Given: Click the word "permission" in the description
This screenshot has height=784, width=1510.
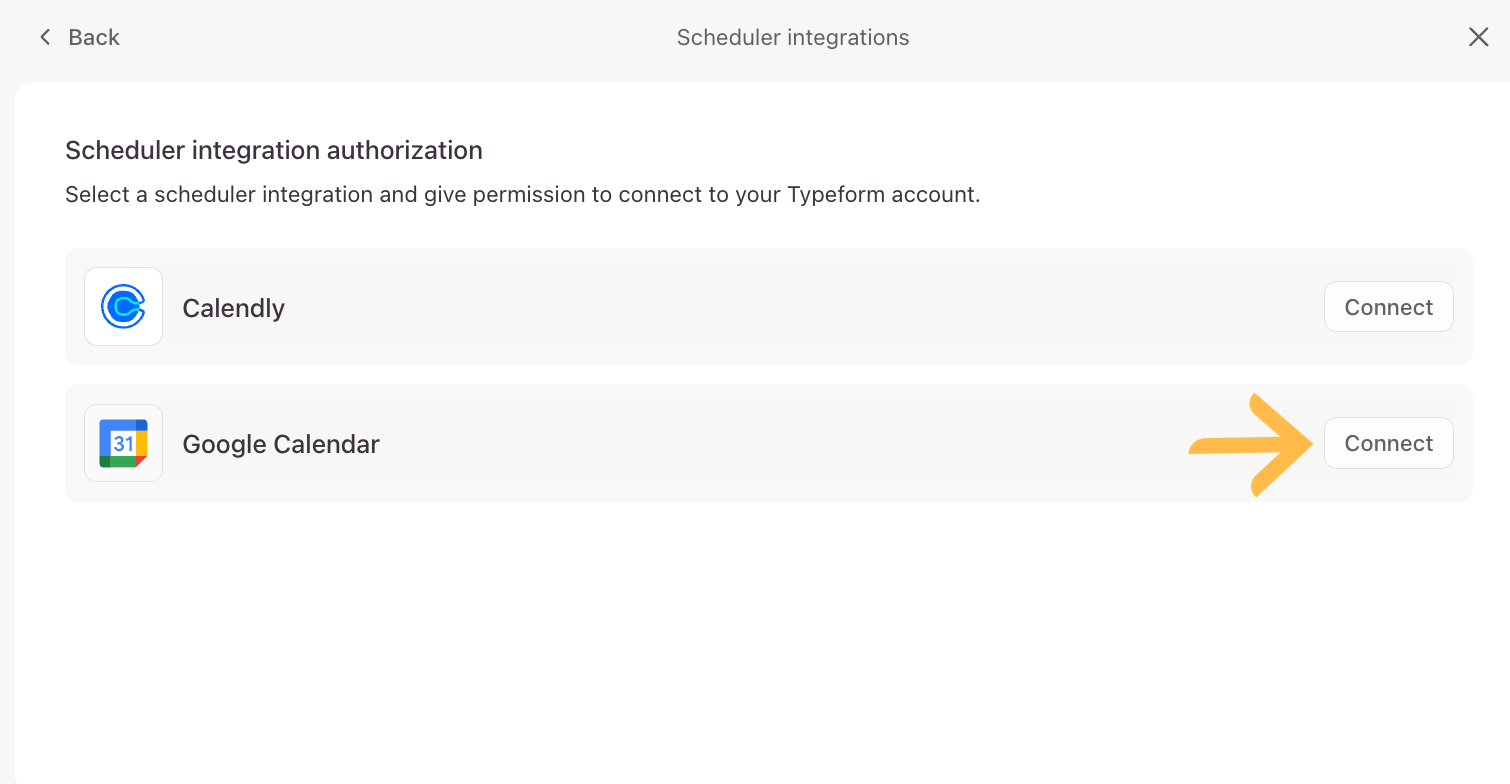Looking at the screenshot, I should pos(529,194).
